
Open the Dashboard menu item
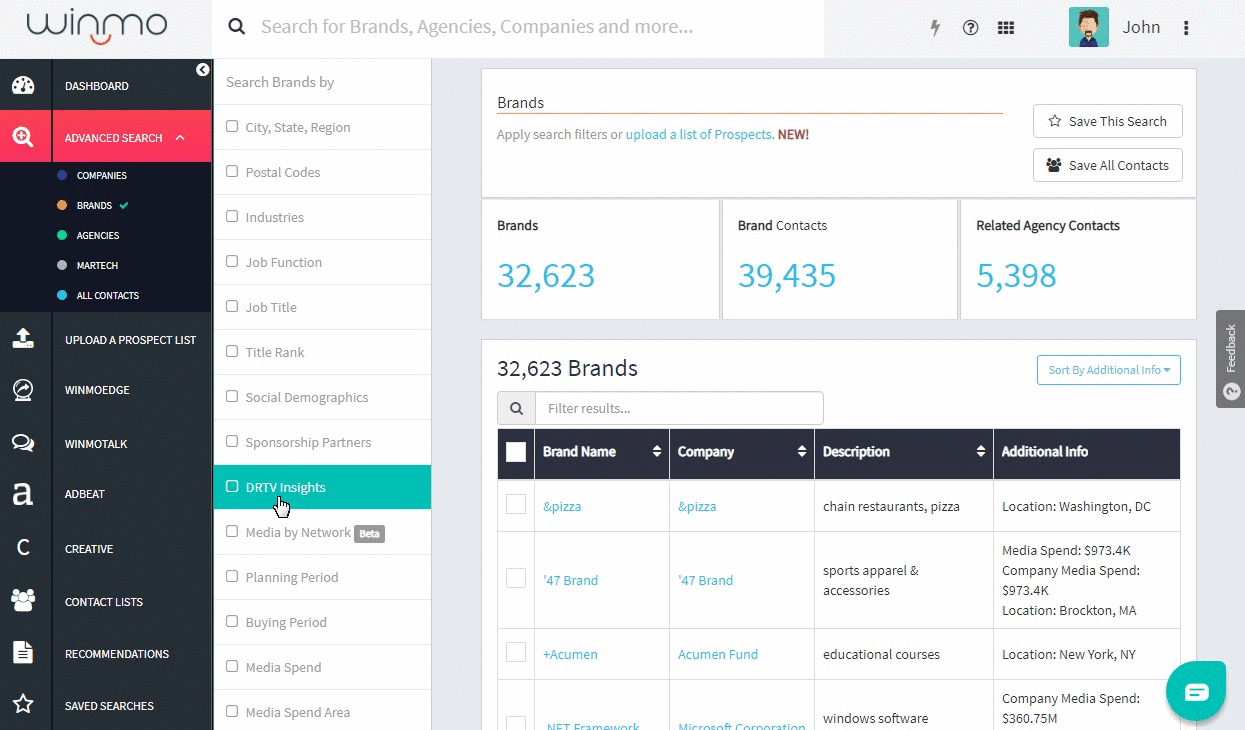coord(97,86)
